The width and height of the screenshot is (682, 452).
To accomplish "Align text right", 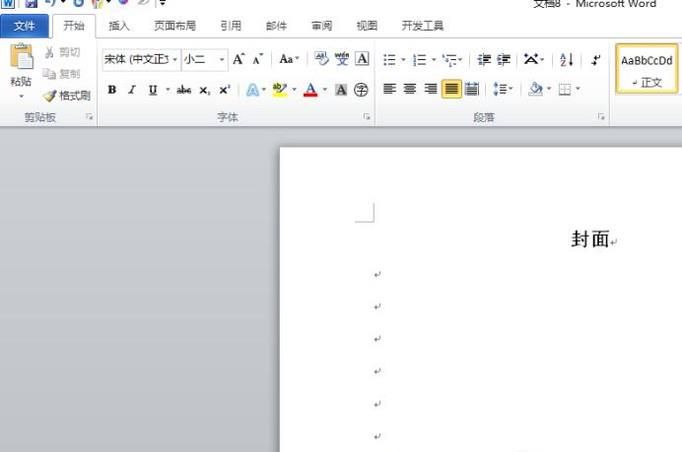I will pyautogui.click(x=431, y=89).
